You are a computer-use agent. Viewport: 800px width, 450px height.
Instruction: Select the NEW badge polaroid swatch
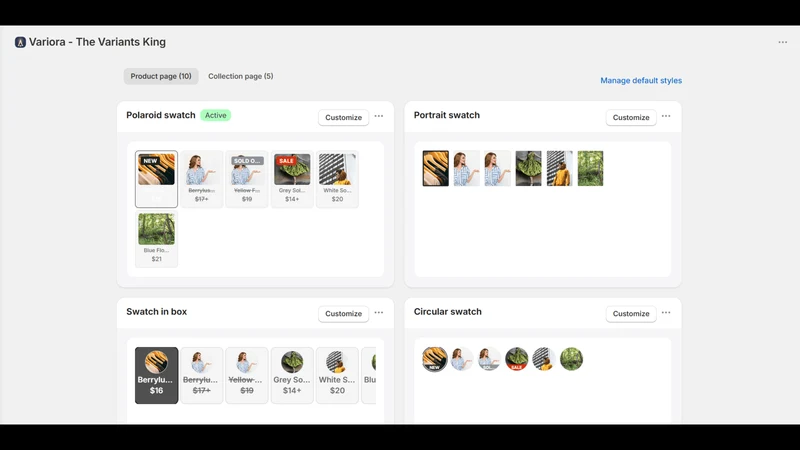pos(156,179)
